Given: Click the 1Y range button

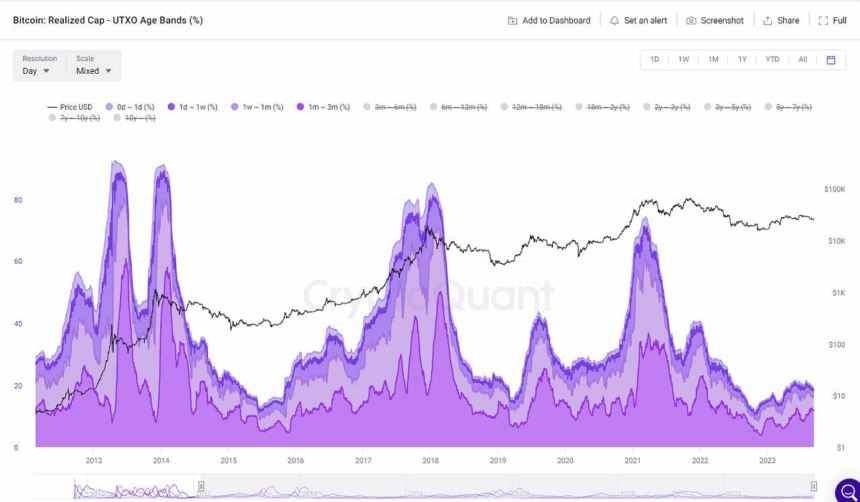Looking at the screenshot, I should (x=742, y=59).
